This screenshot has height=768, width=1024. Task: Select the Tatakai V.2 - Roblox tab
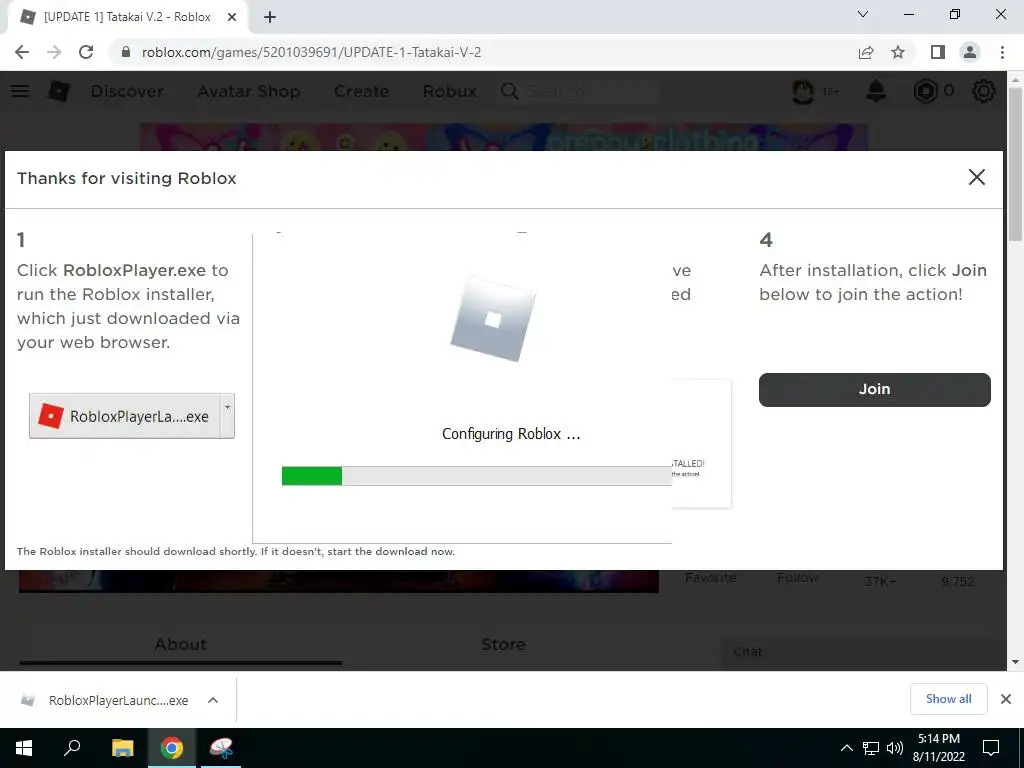click(127, 17)
